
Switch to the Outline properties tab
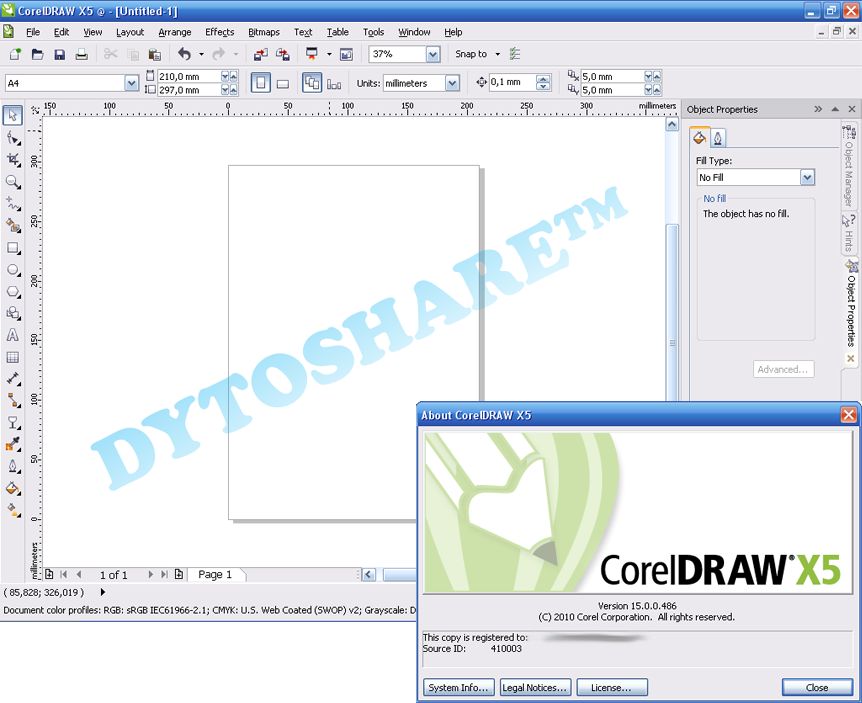coord(718,137)
